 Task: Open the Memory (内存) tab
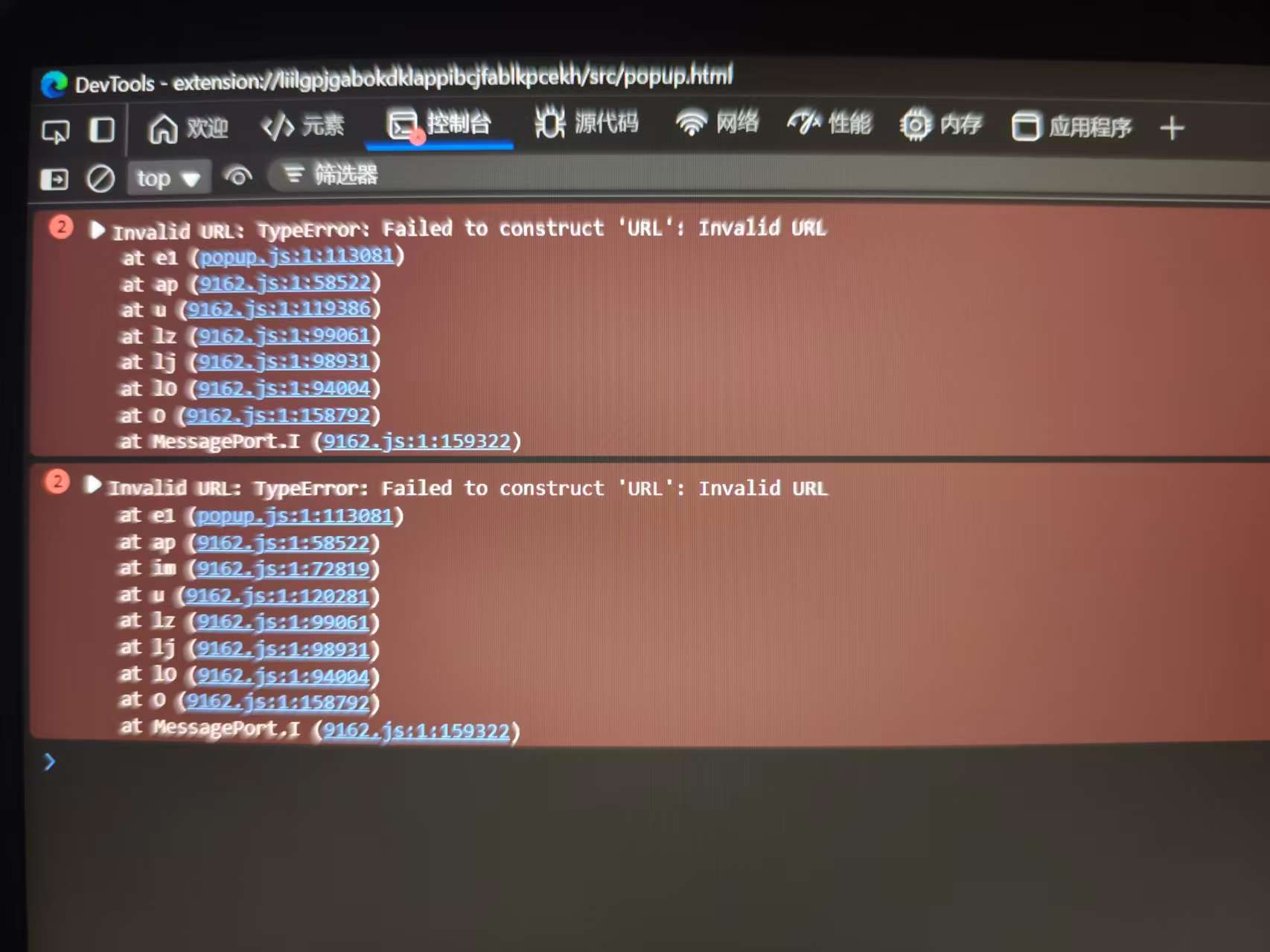(x=941, y=125)
